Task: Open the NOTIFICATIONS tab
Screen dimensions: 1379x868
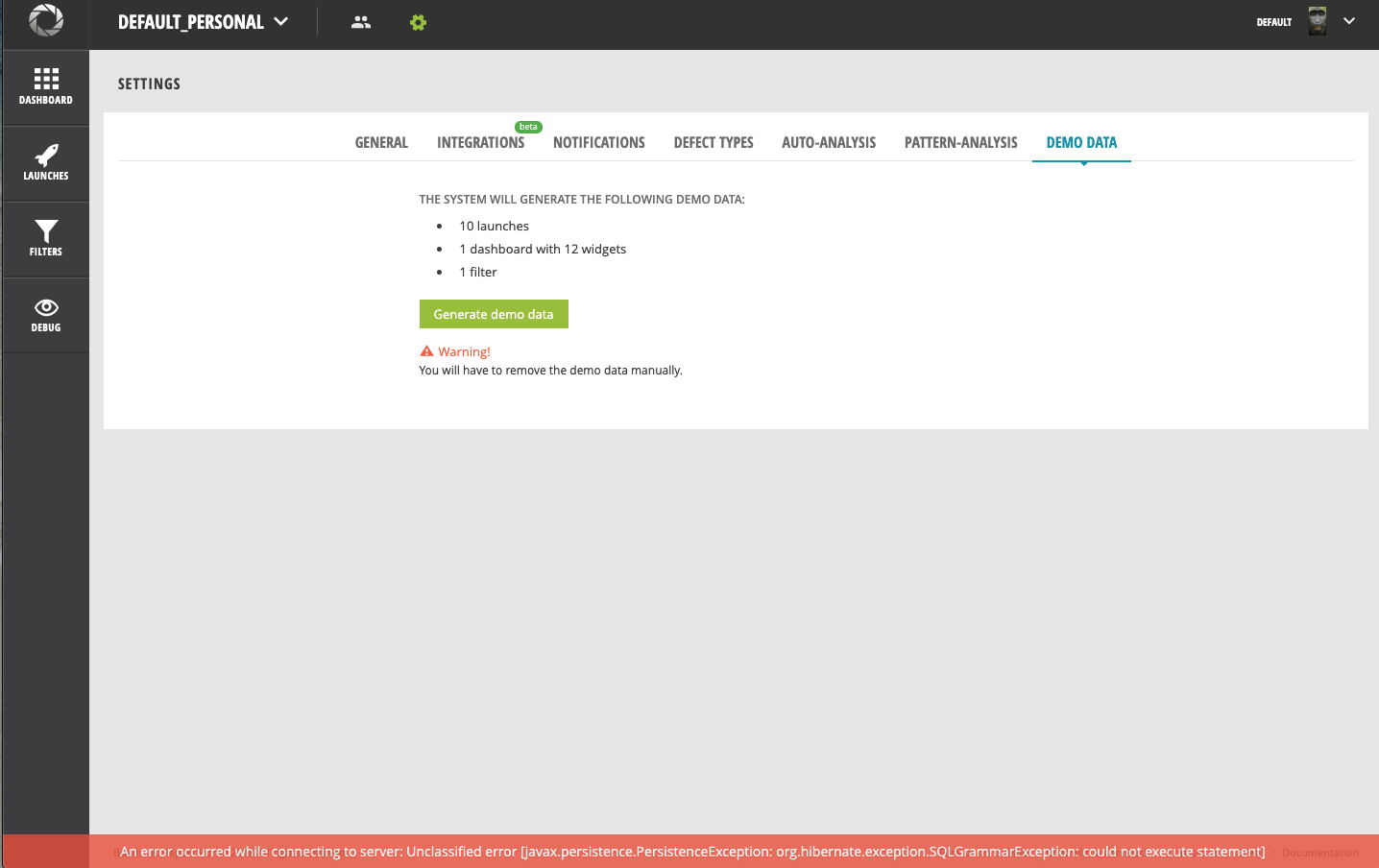Action: click(x=598, y=142)
